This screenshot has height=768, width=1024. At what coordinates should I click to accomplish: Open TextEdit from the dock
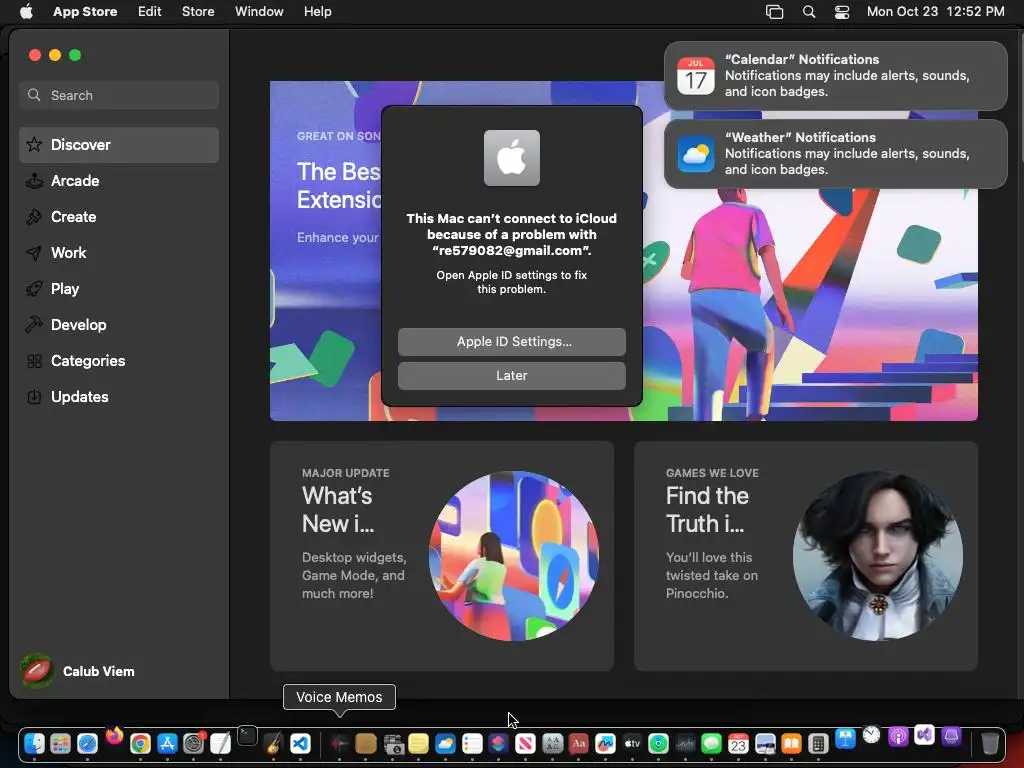[220, 743]
